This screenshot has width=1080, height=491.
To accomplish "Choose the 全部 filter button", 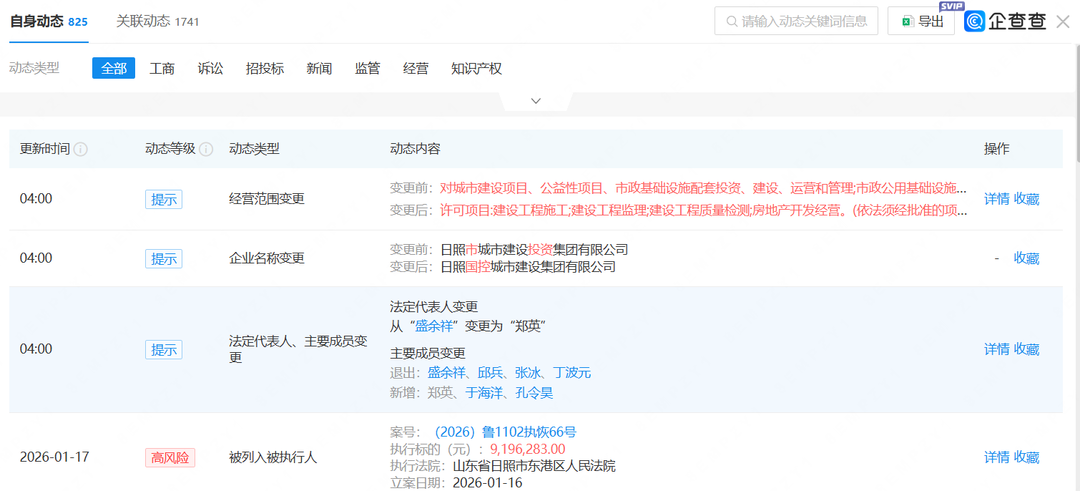I will 113,68.
